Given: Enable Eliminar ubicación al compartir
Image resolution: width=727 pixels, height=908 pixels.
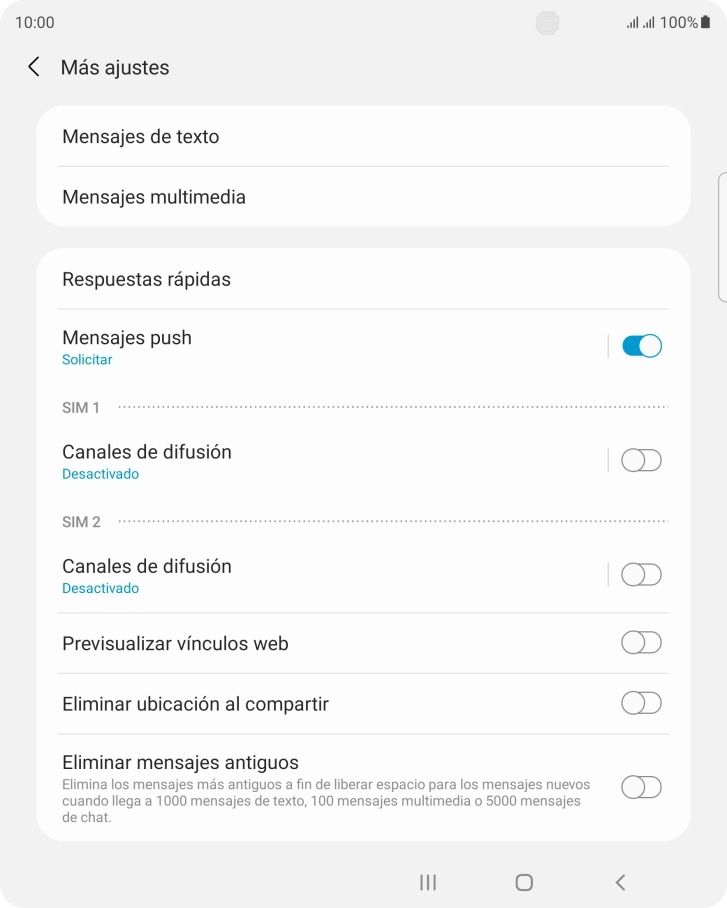Looking at the screenshot, I should tap(641, 703).
